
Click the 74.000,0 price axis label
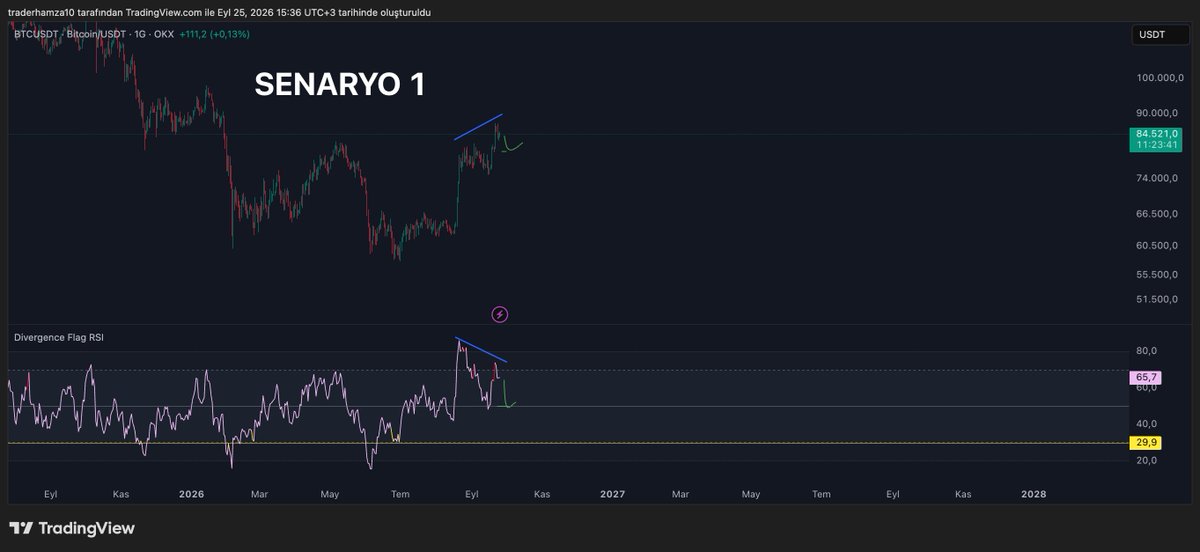click(1158, 178)
